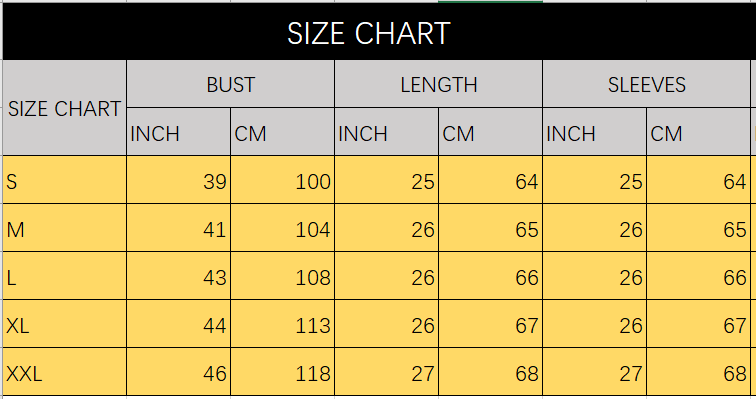Click the gray SIZE CHART label cell
Screen dimensions: 756x399
64,108
